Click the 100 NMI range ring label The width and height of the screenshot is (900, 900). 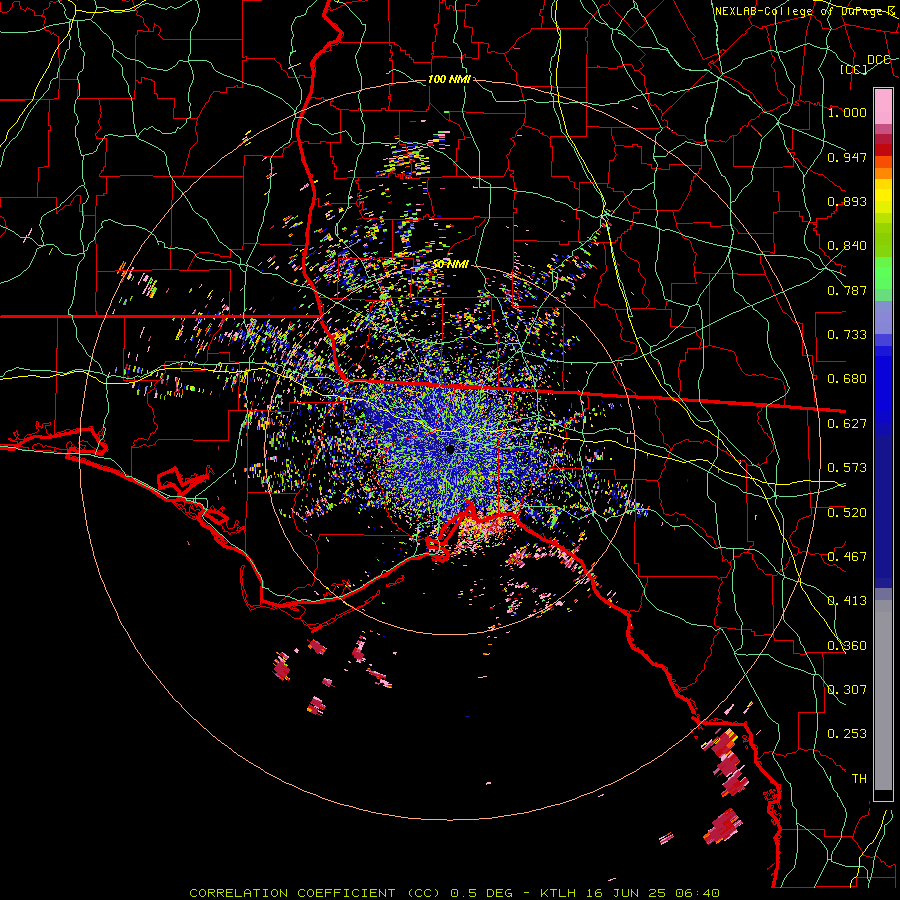(449, 79)
